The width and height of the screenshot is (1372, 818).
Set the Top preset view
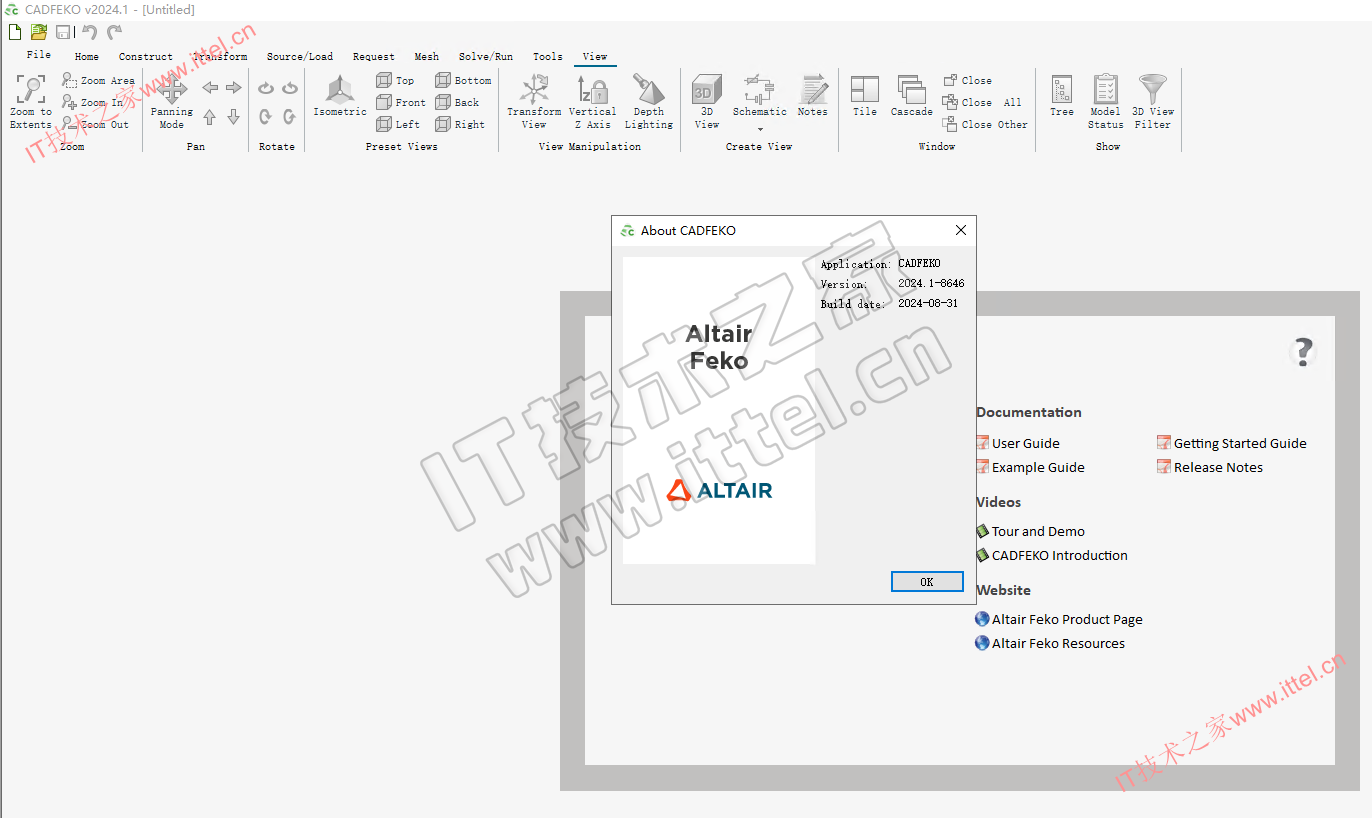coord(395,80)
